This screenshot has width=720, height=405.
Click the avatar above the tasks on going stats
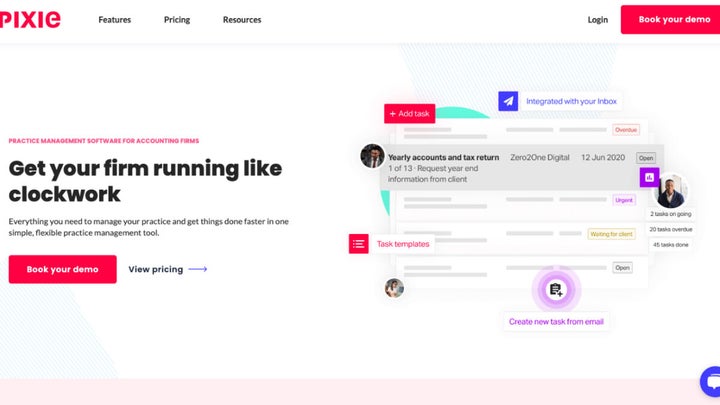coord(671,191)
